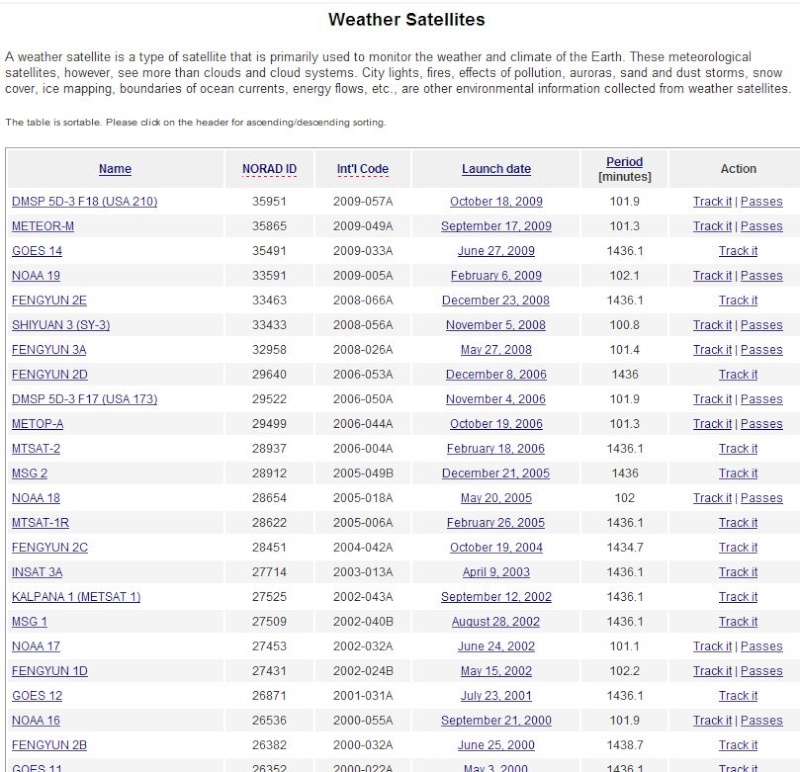View Passes for NOAA 17
The height and width of the screenshot is (772, 800).
point(761,646)
